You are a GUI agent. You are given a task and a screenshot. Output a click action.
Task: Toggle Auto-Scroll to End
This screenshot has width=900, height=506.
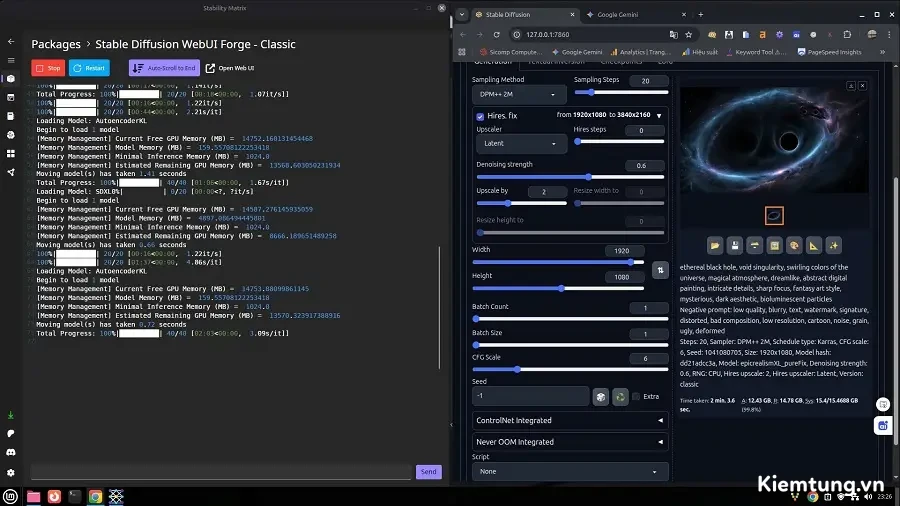(164, 68)
